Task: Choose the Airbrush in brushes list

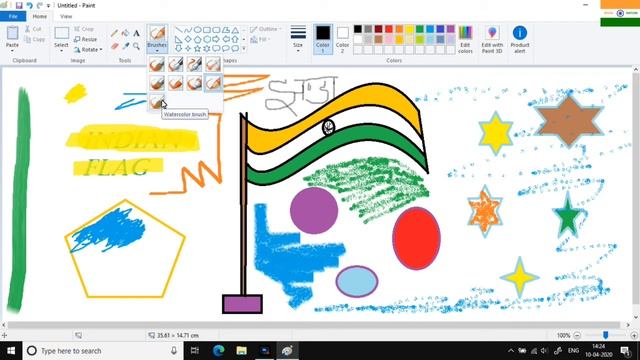Action: coord(213,64)
